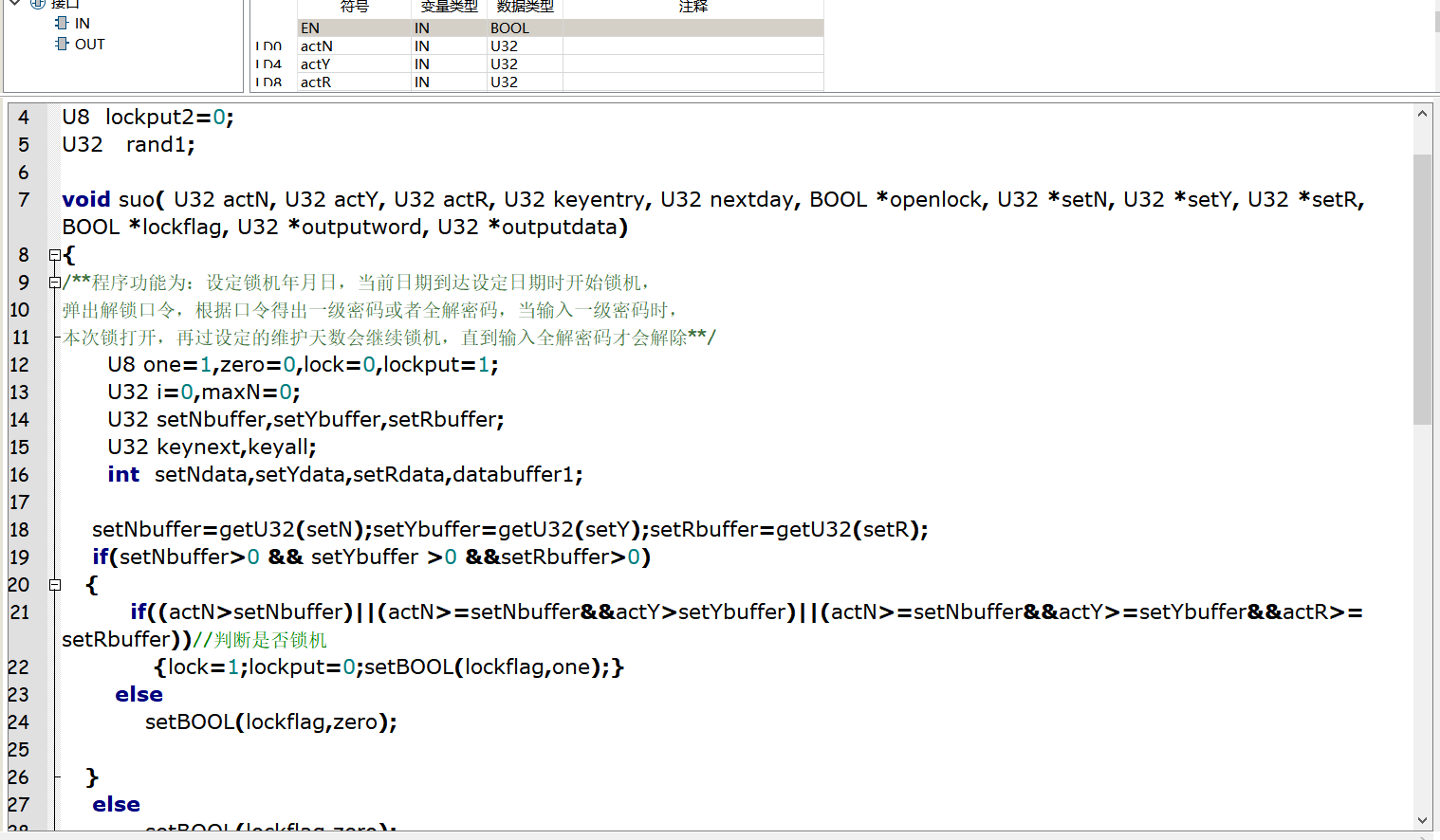Click line number 12 in the gutter
Screen dimensions: 1440x840
tap(20, 365)
